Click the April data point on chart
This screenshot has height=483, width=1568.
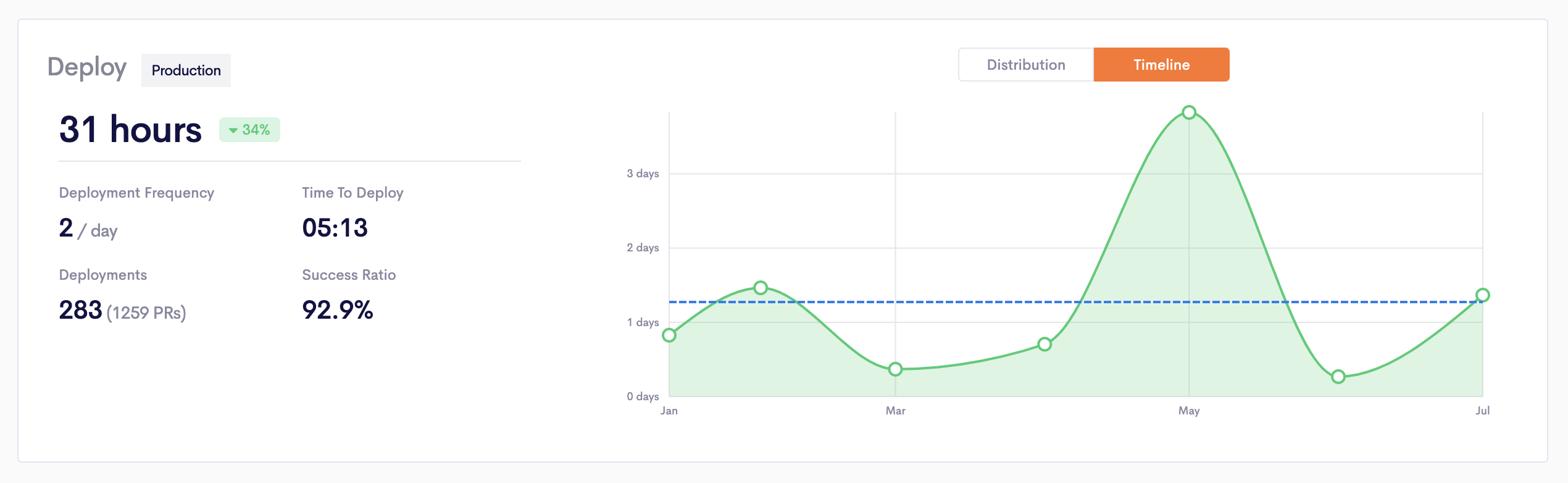(x=1045, y=344)
